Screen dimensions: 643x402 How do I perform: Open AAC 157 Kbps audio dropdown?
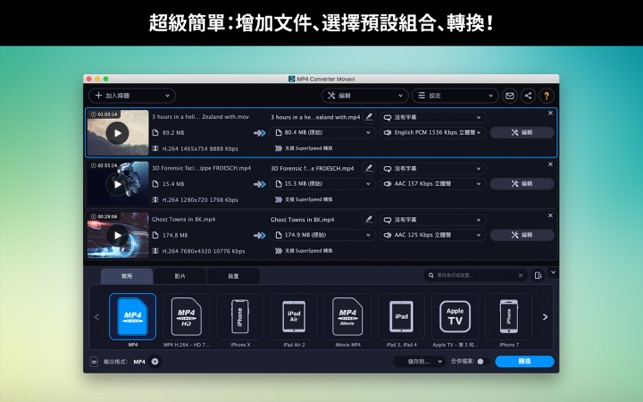click(433, 184)
